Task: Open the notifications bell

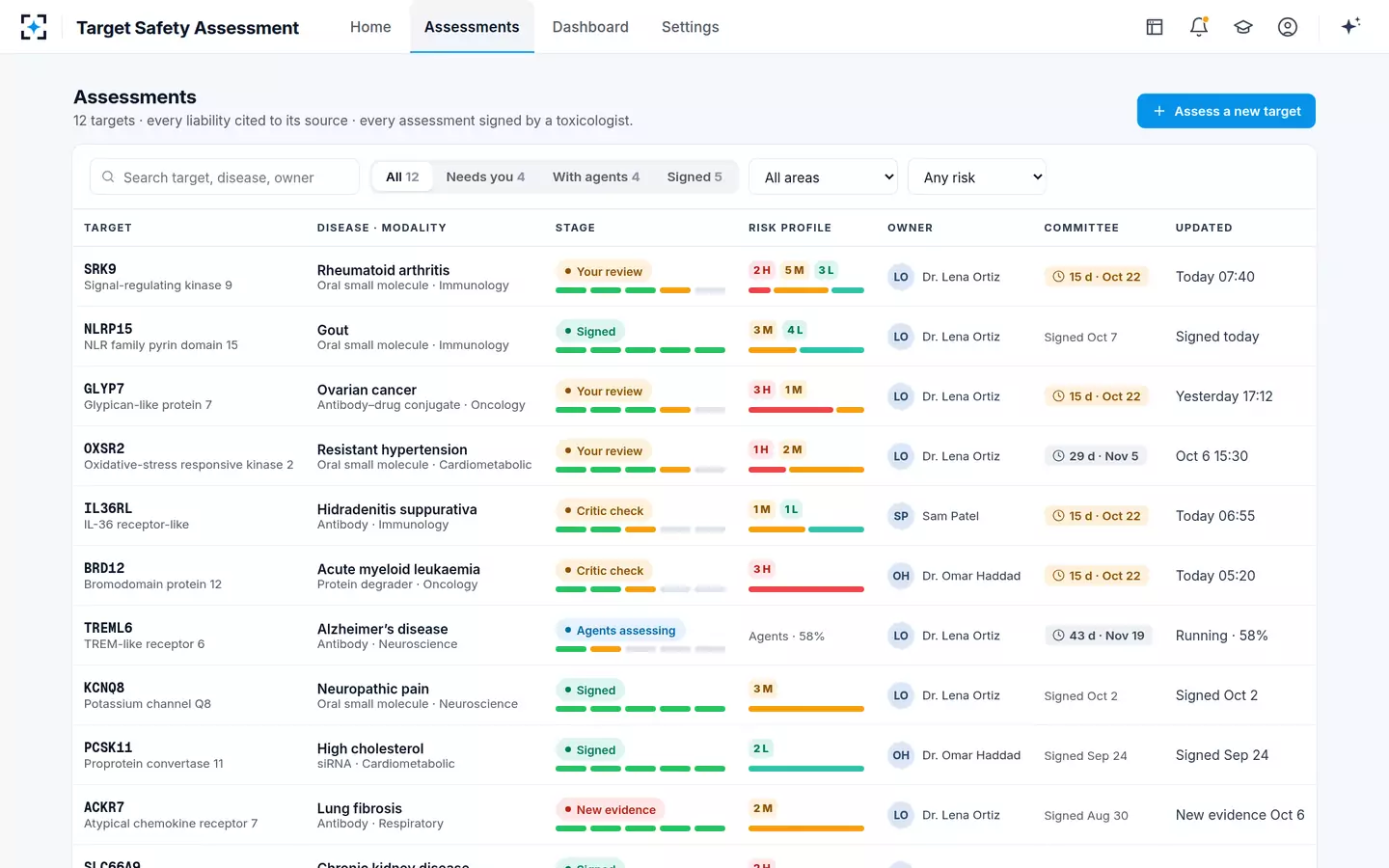Action: coord(1199,27)
